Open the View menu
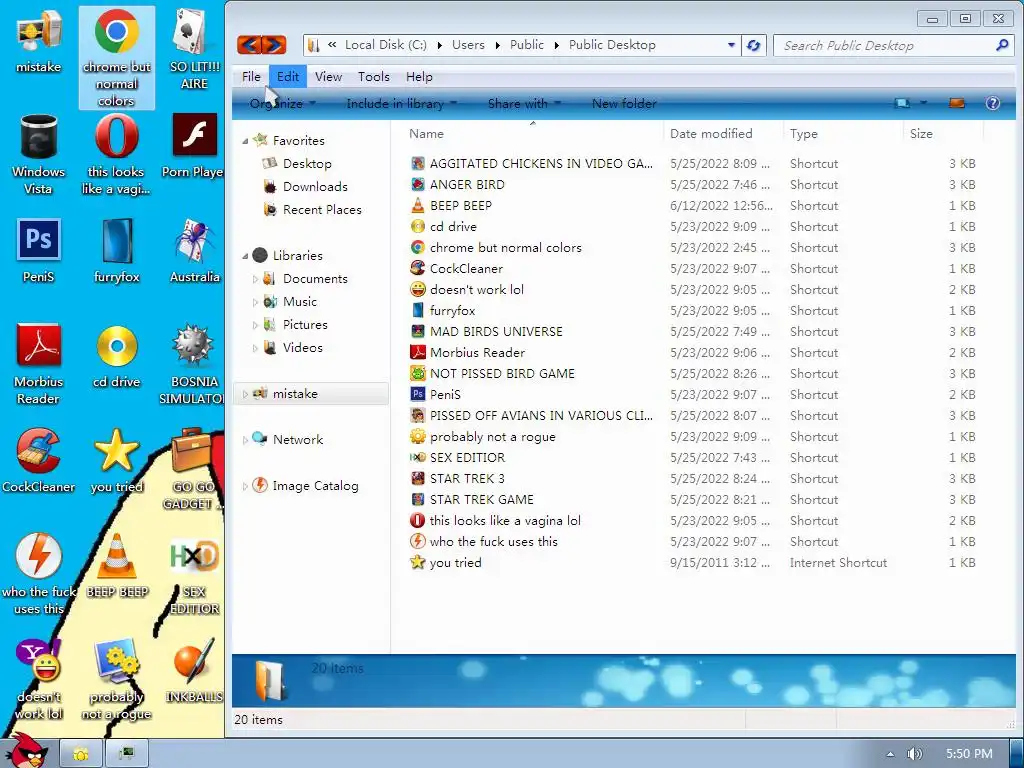1024x768 pixels. (328, 76)
